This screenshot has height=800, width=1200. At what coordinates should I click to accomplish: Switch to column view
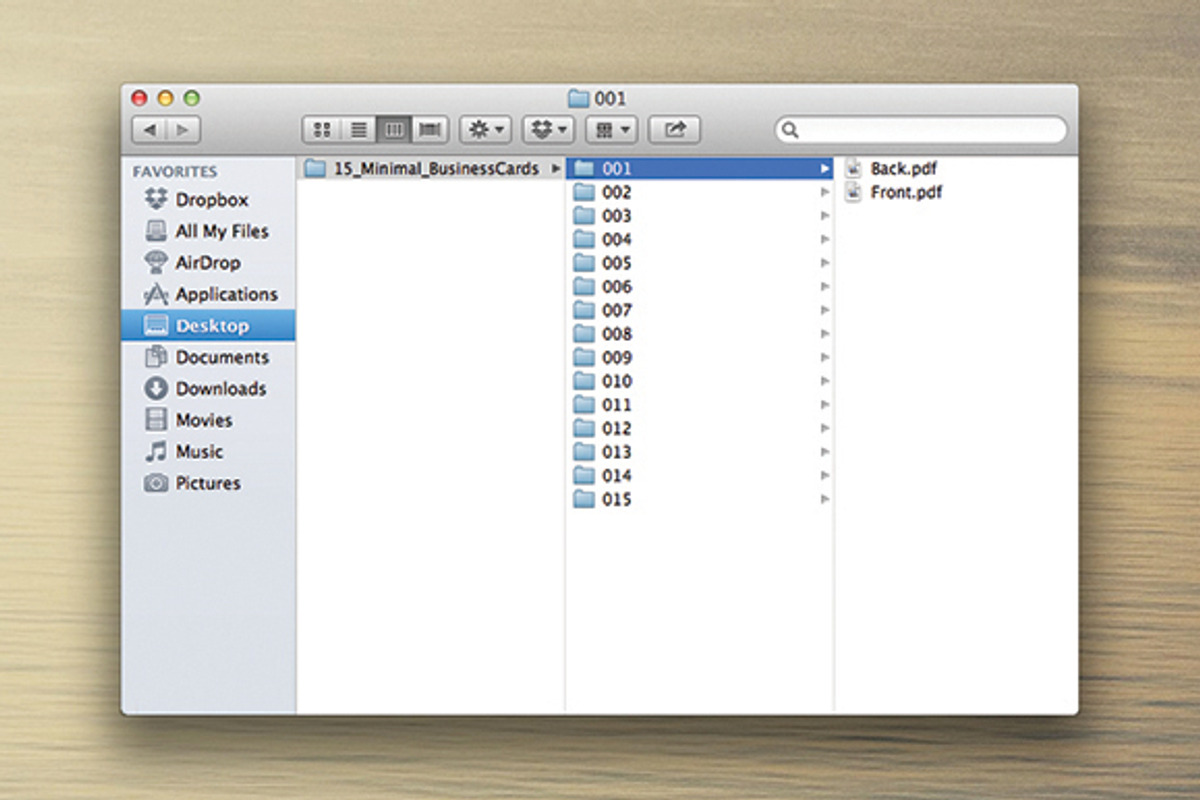pyautogui.click(x=395, y=130)
